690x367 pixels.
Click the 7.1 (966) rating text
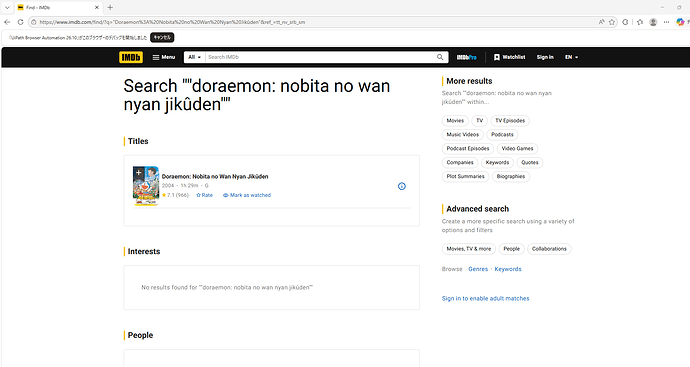click(175, 195)
